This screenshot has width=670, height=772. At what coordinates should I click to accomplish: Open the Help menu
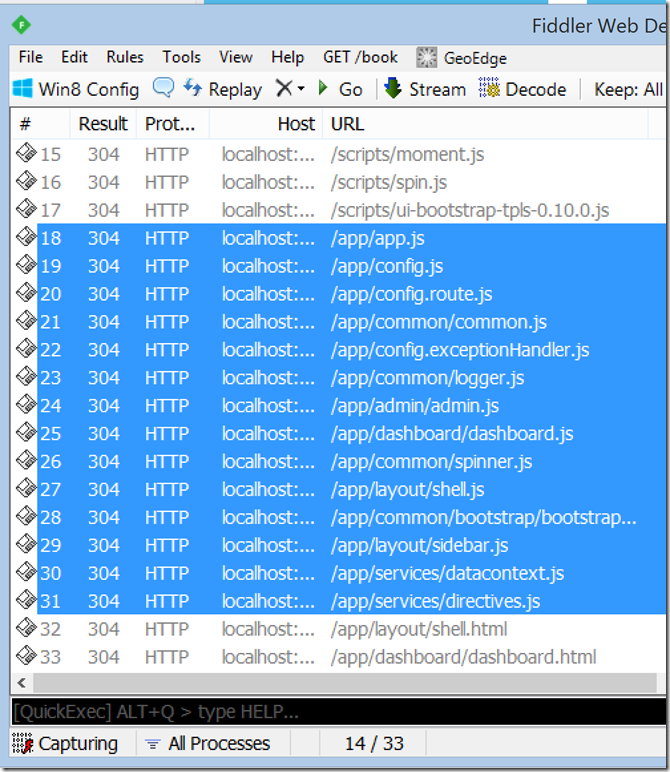pyautogui.click(x=287, y=57)
